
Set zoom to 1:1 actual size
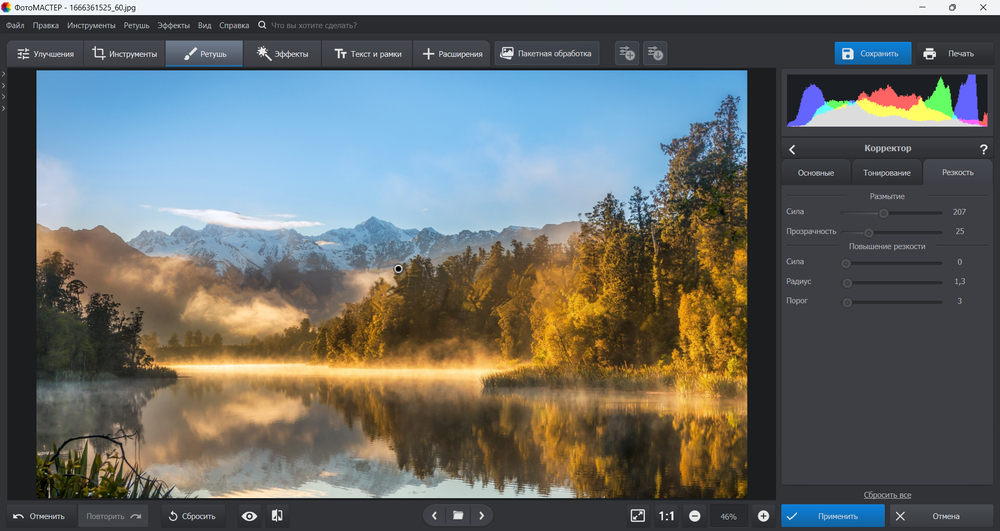(667, 516)
